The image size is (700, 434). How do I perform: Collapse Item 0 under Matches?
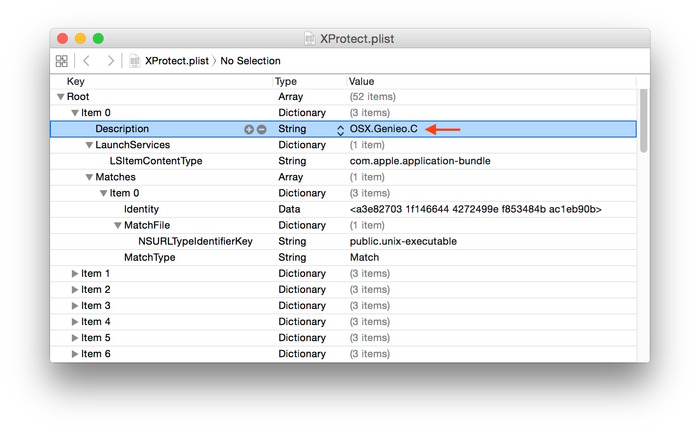point(104,193)
